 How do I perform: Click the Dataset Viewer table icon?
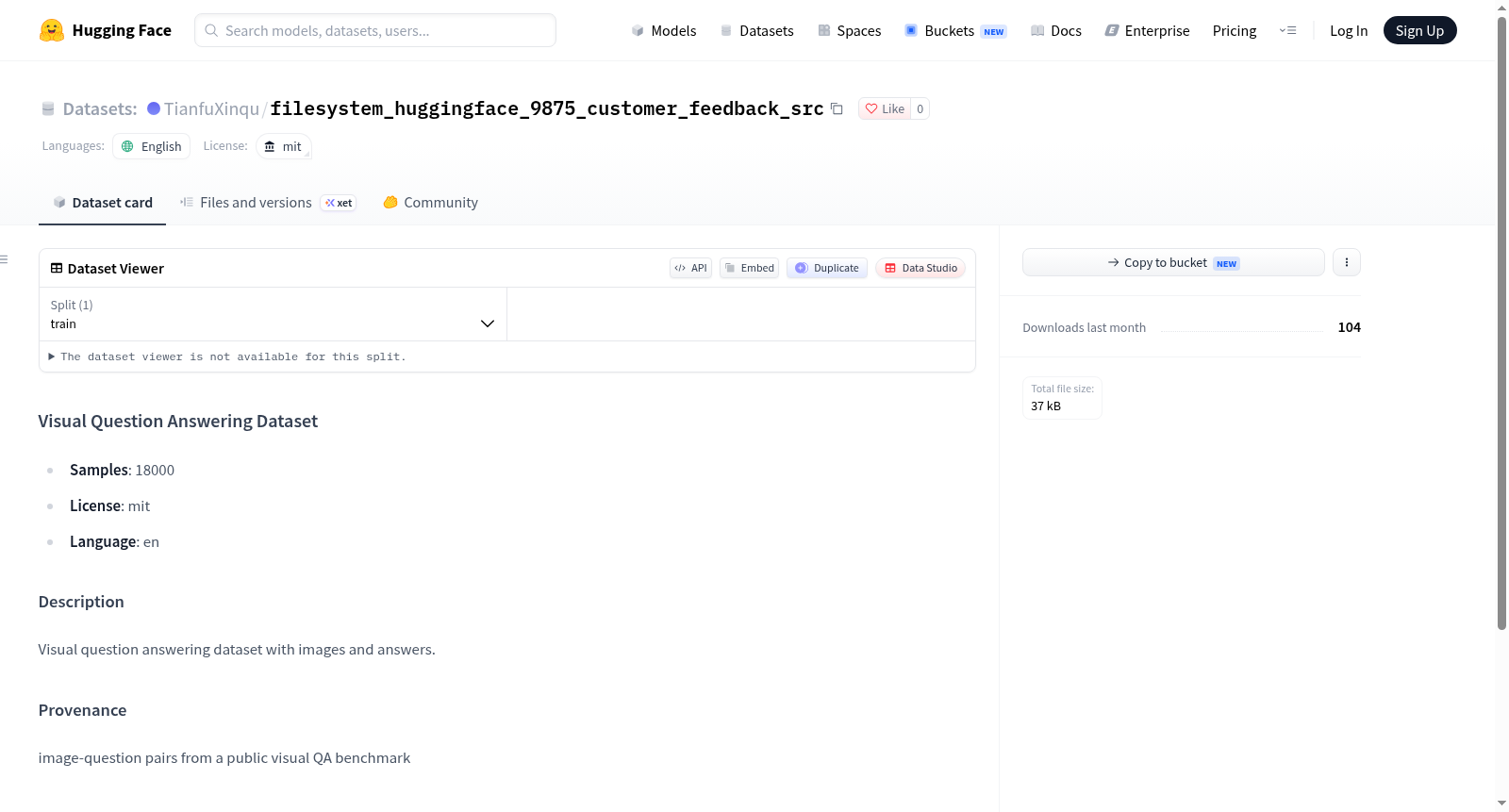(57, 268)
